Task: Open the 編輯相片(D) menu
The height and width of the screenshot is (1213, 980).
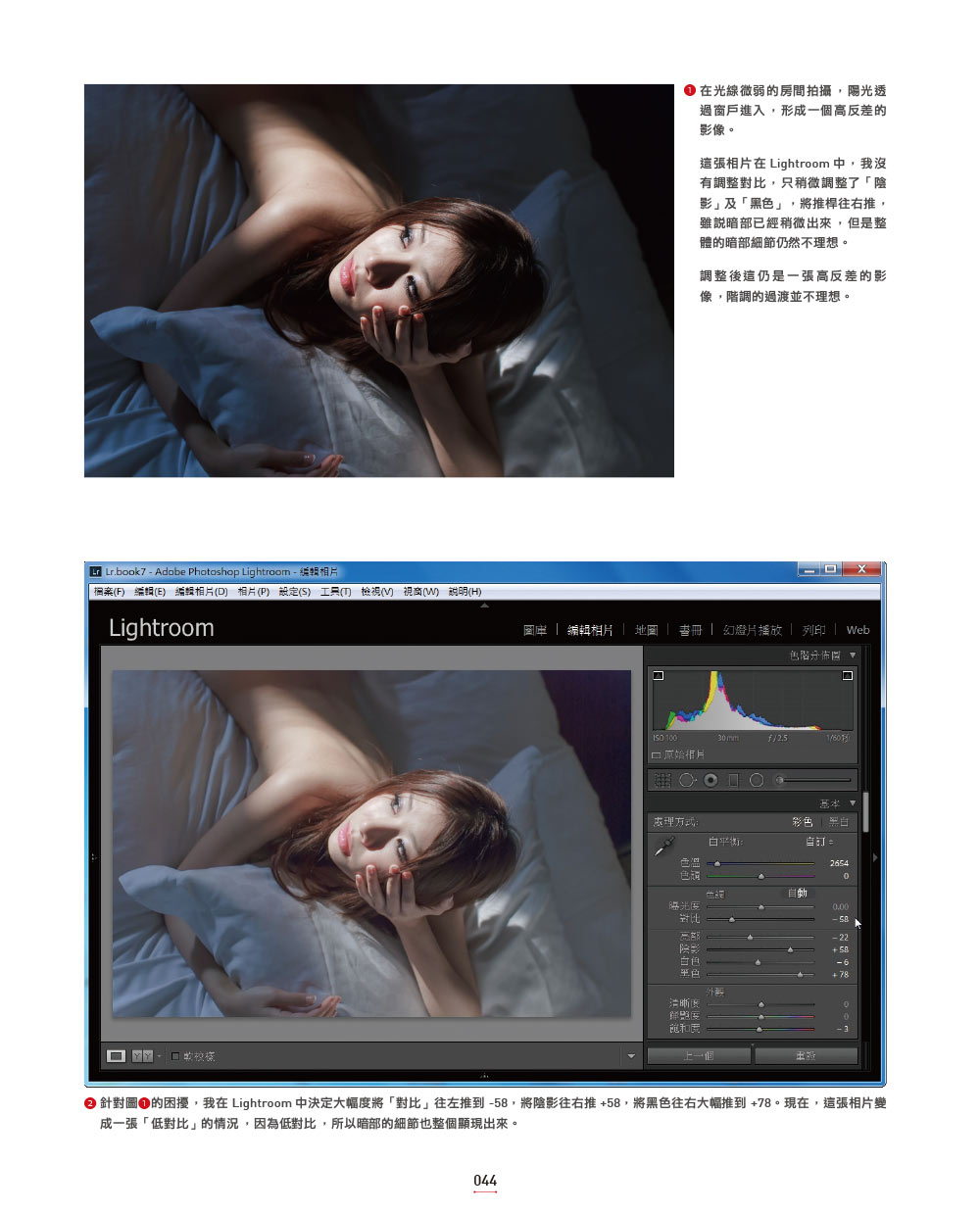Action: pos(202,592)
